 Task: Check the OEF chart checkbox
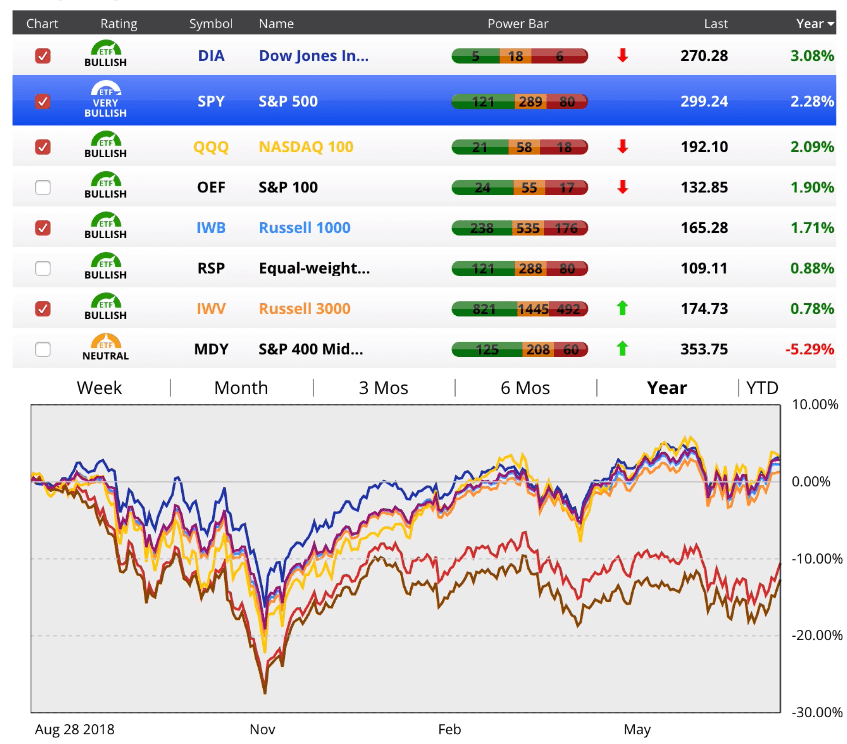pyautogui.click(x=43, y=187)
